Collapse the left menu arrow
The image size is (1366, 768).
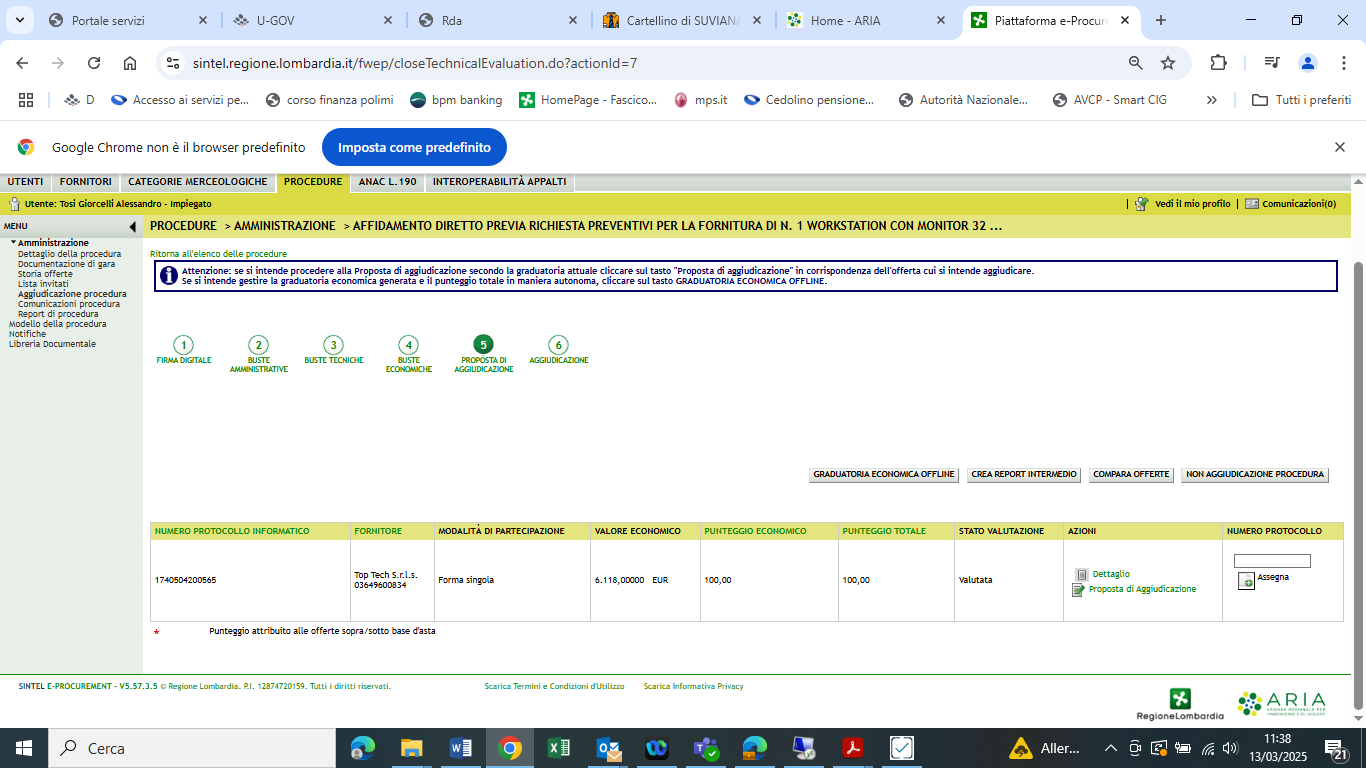click(132, 227)
